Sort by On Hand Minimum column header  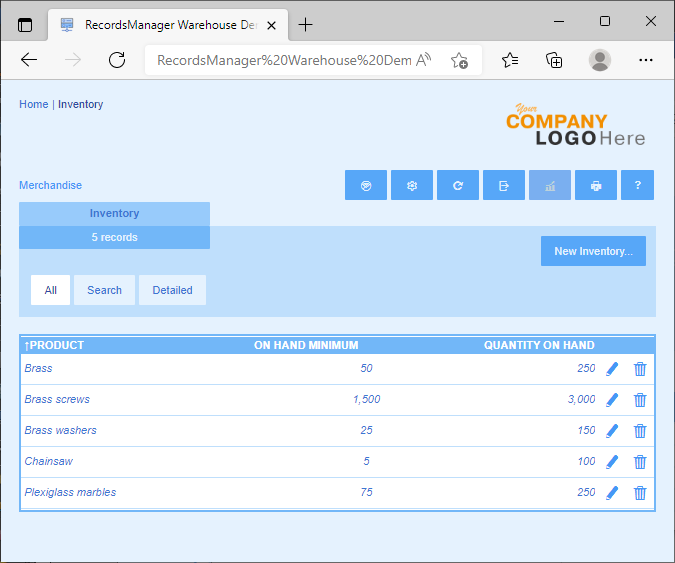coord(305,346)
